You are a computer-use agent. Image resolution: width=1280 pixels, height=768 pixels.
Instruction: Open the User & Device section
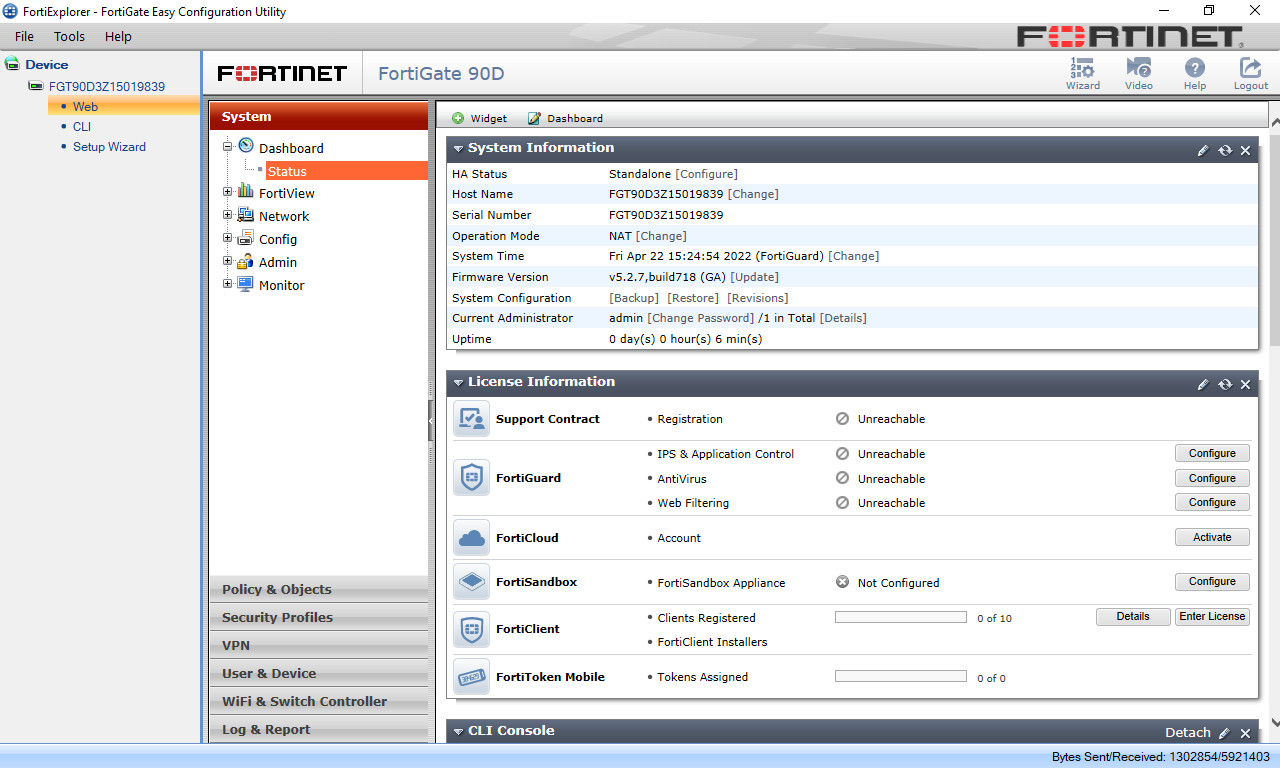318,673
